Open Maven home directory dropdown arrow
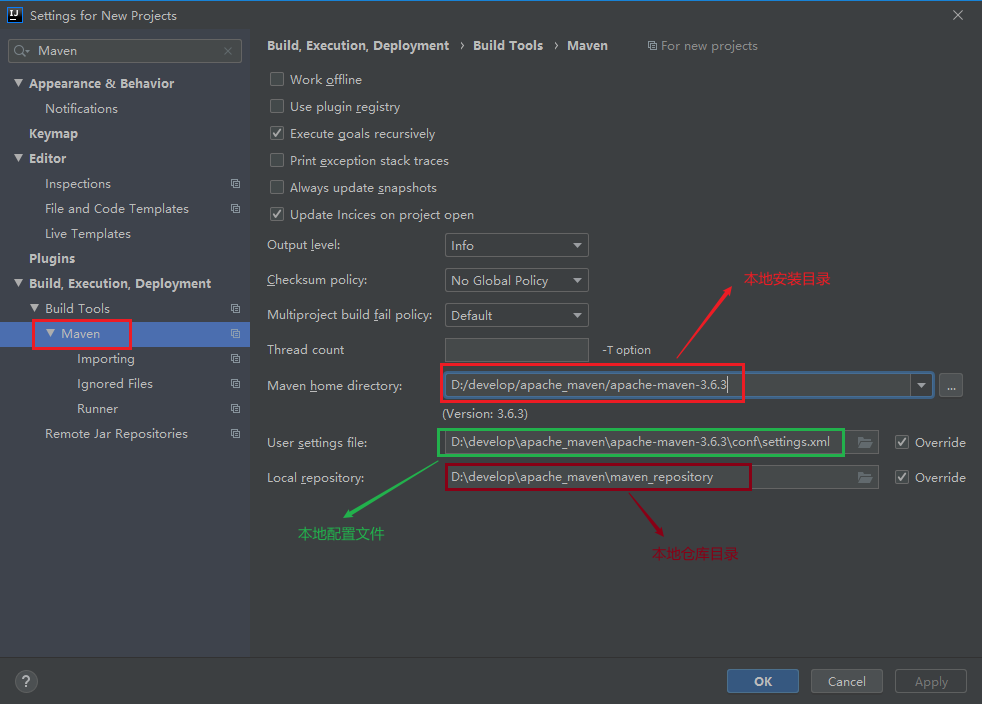 [x=921, y=385]
